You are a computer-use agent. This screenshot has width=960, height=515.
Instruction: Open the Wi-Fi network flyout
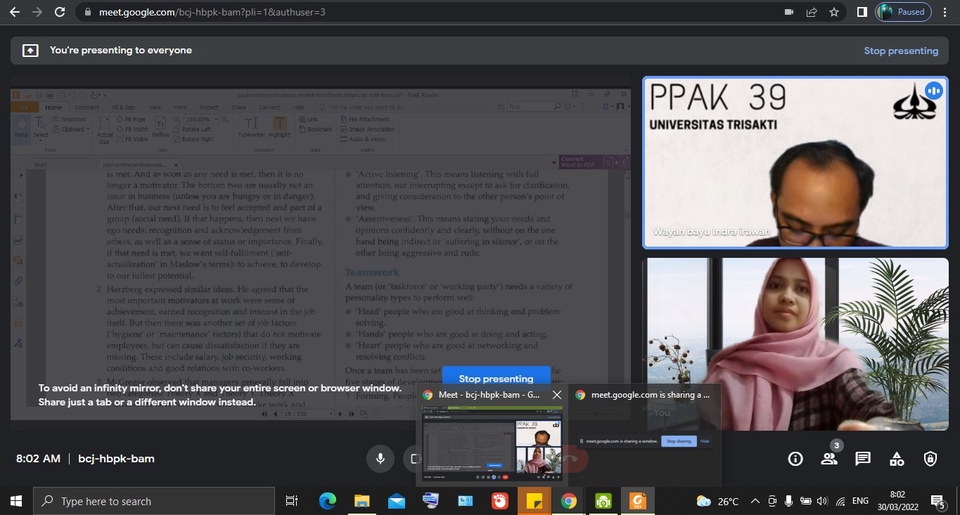[840, 501]
